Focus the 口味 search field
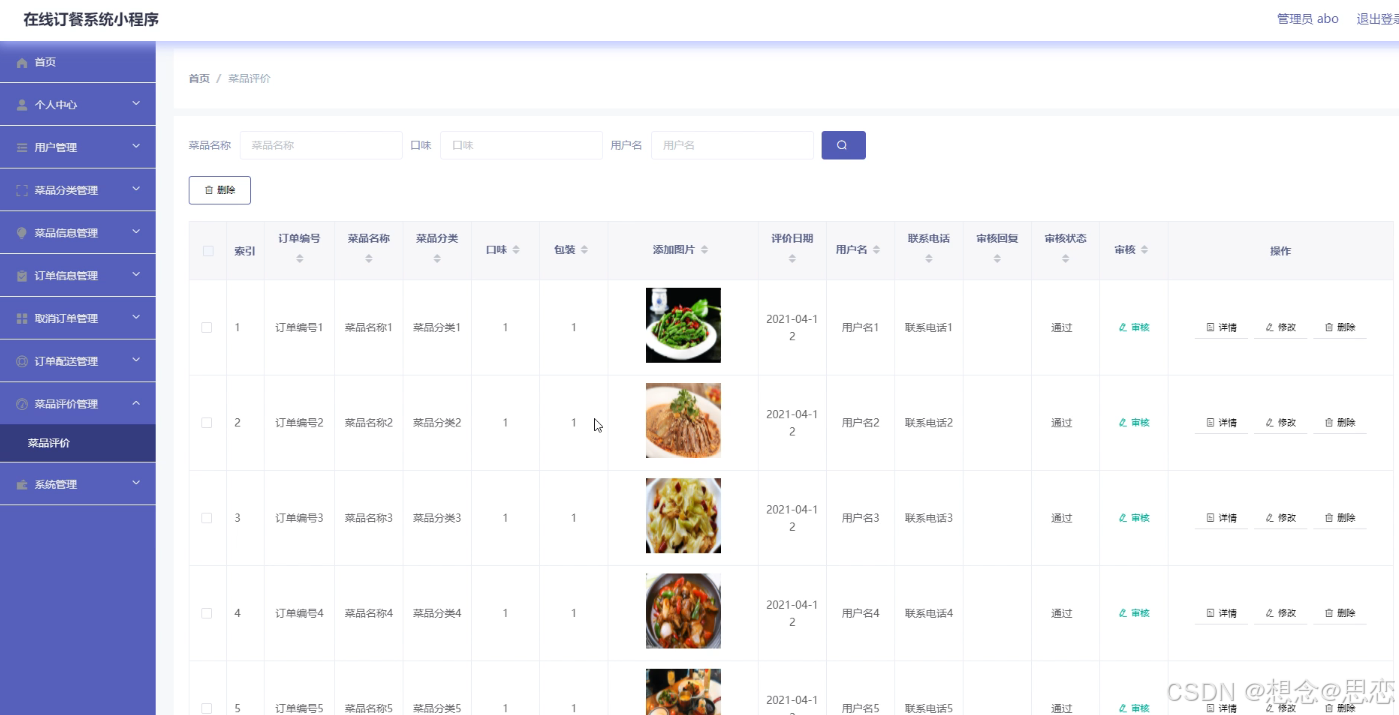This screenshot has width=1399, height=715. coord(521,145)
